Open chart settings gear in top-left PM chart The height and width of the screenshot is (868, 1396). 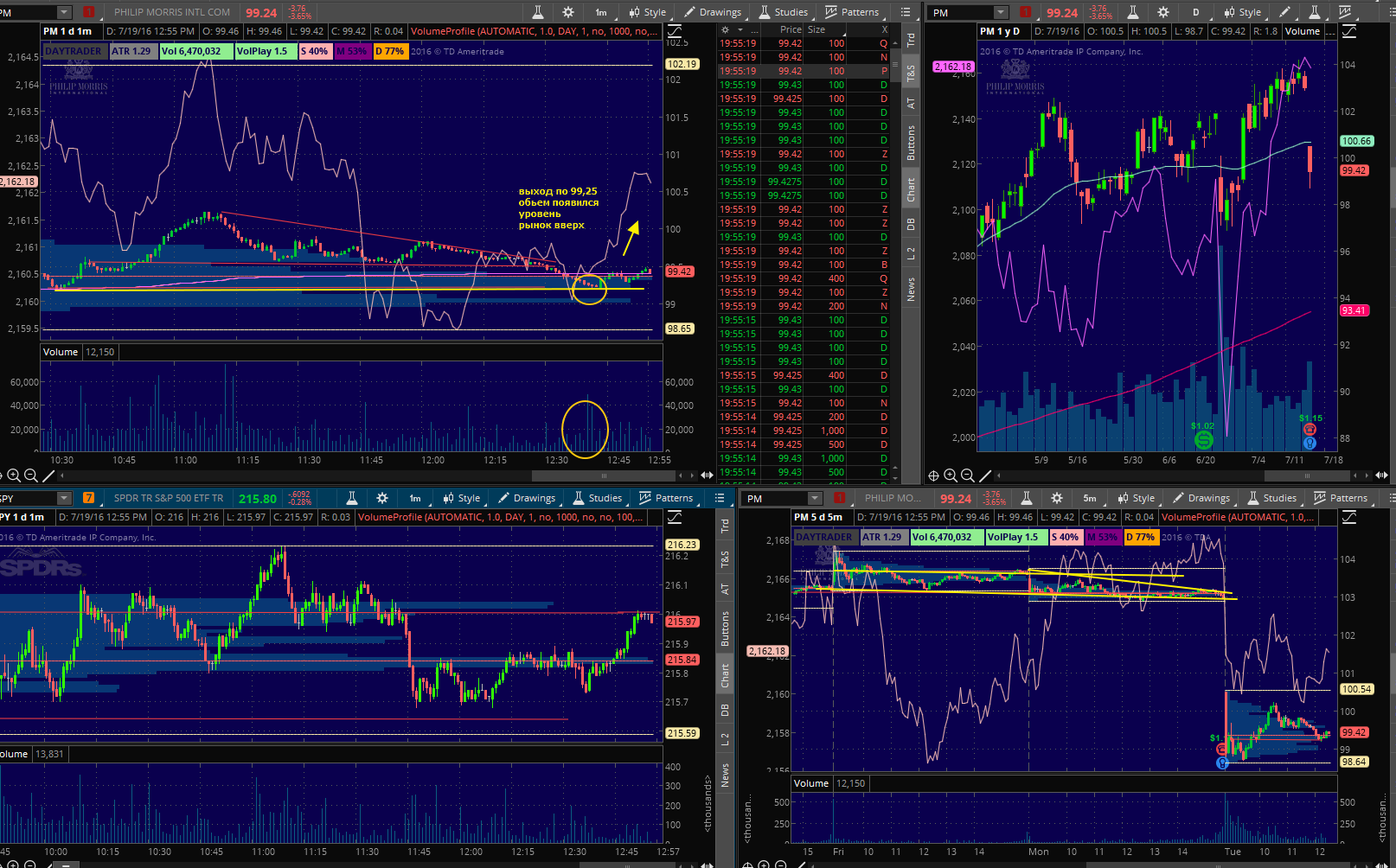point(568,12)
